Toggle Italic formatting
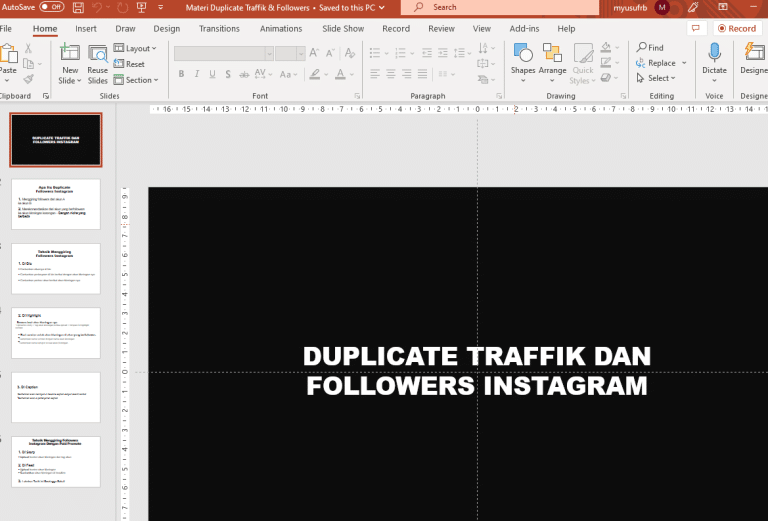 pos(197,74)
